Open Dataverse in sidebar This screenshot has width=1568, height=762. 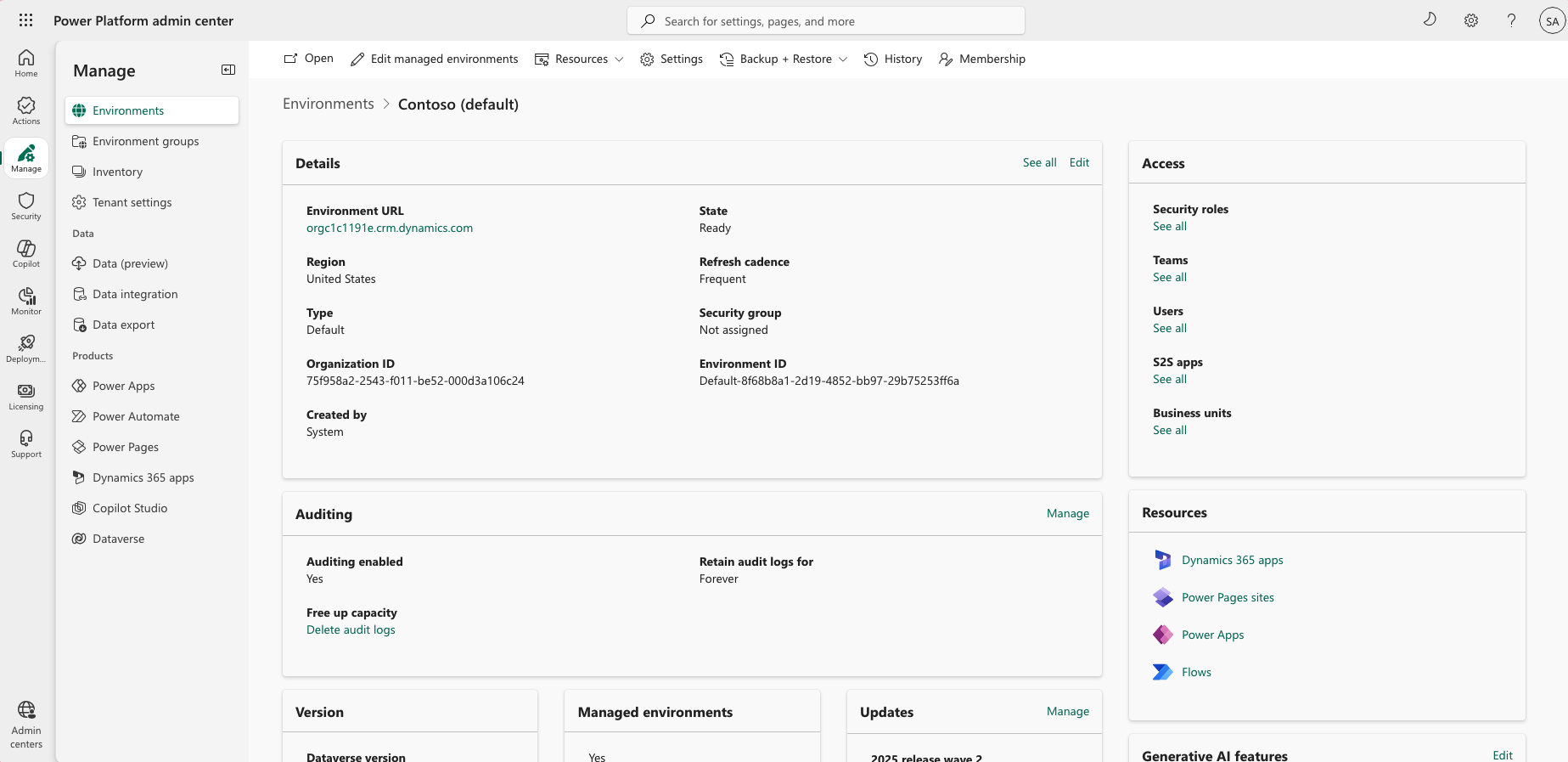coord(152,539)
